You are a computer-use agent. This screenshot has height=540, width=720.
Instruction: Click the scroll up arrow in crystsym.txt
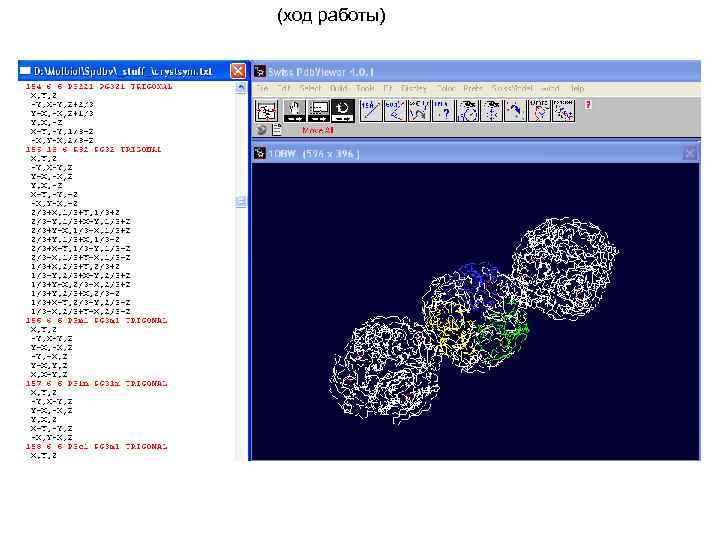241,86
